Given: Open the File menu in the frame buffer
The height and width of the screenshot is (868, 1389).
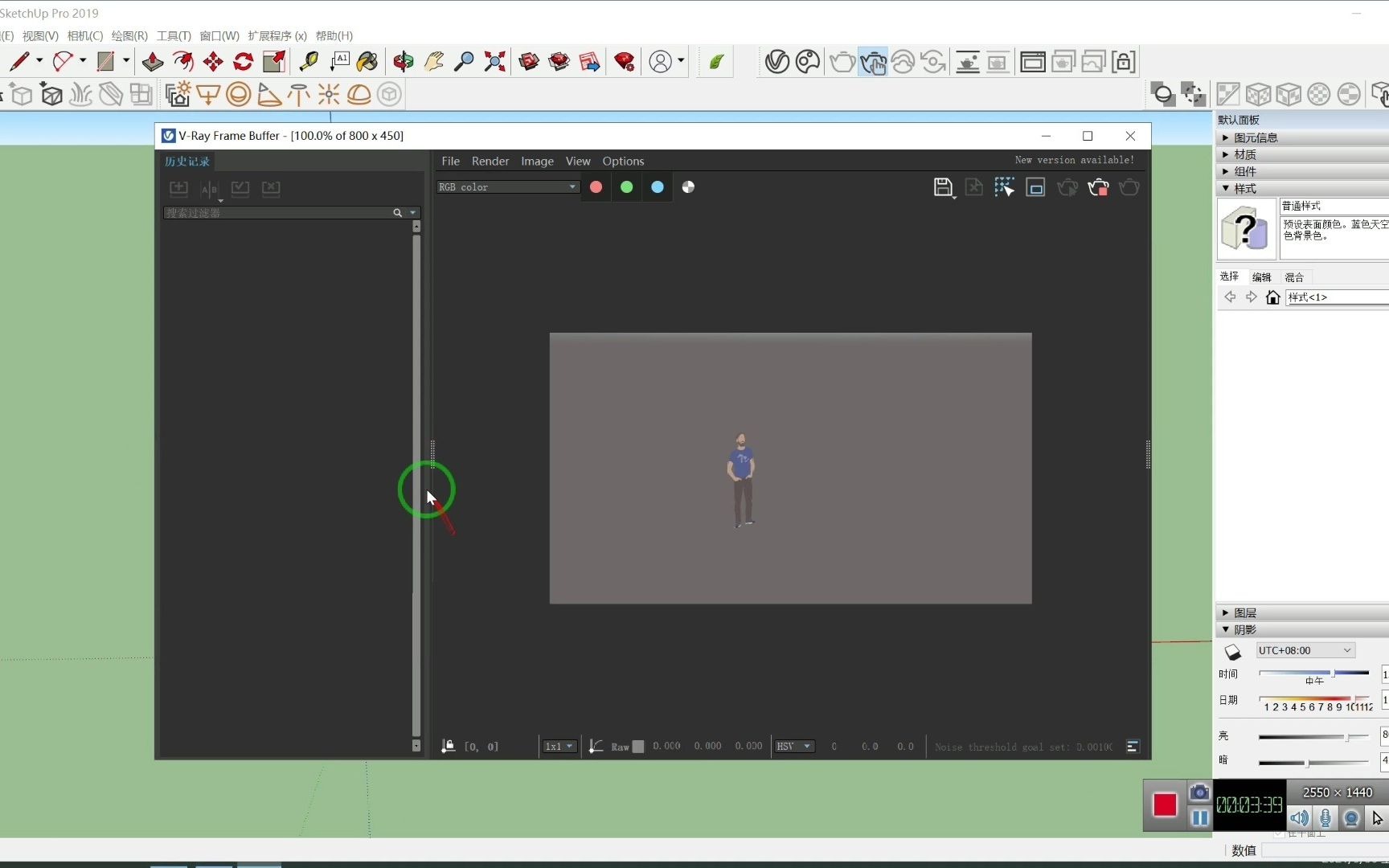Looking at the screenshot, I should click(450, 161).
